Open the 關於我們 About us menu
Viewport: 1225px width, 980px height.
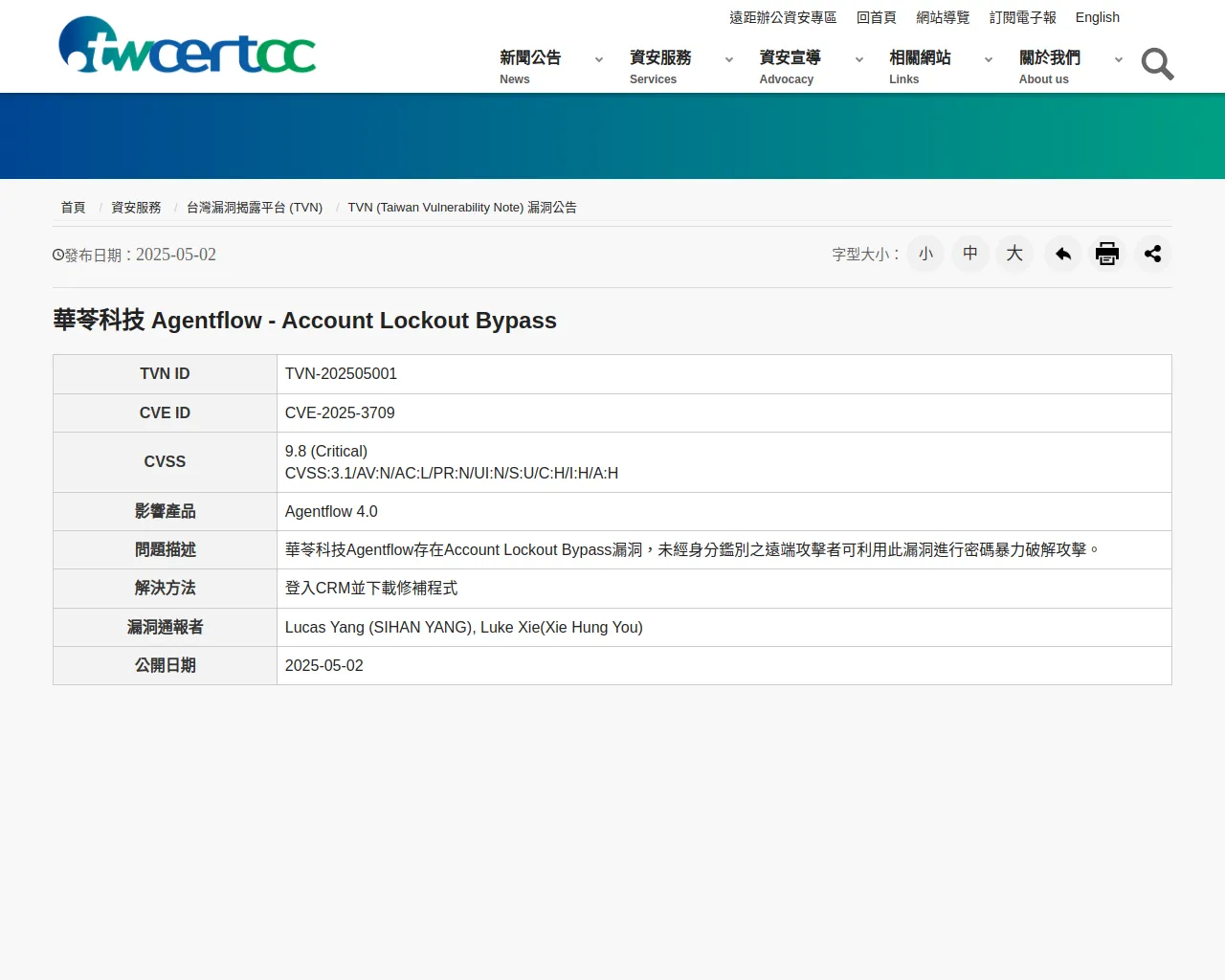pyautogui.click(x=1050, y=67)
